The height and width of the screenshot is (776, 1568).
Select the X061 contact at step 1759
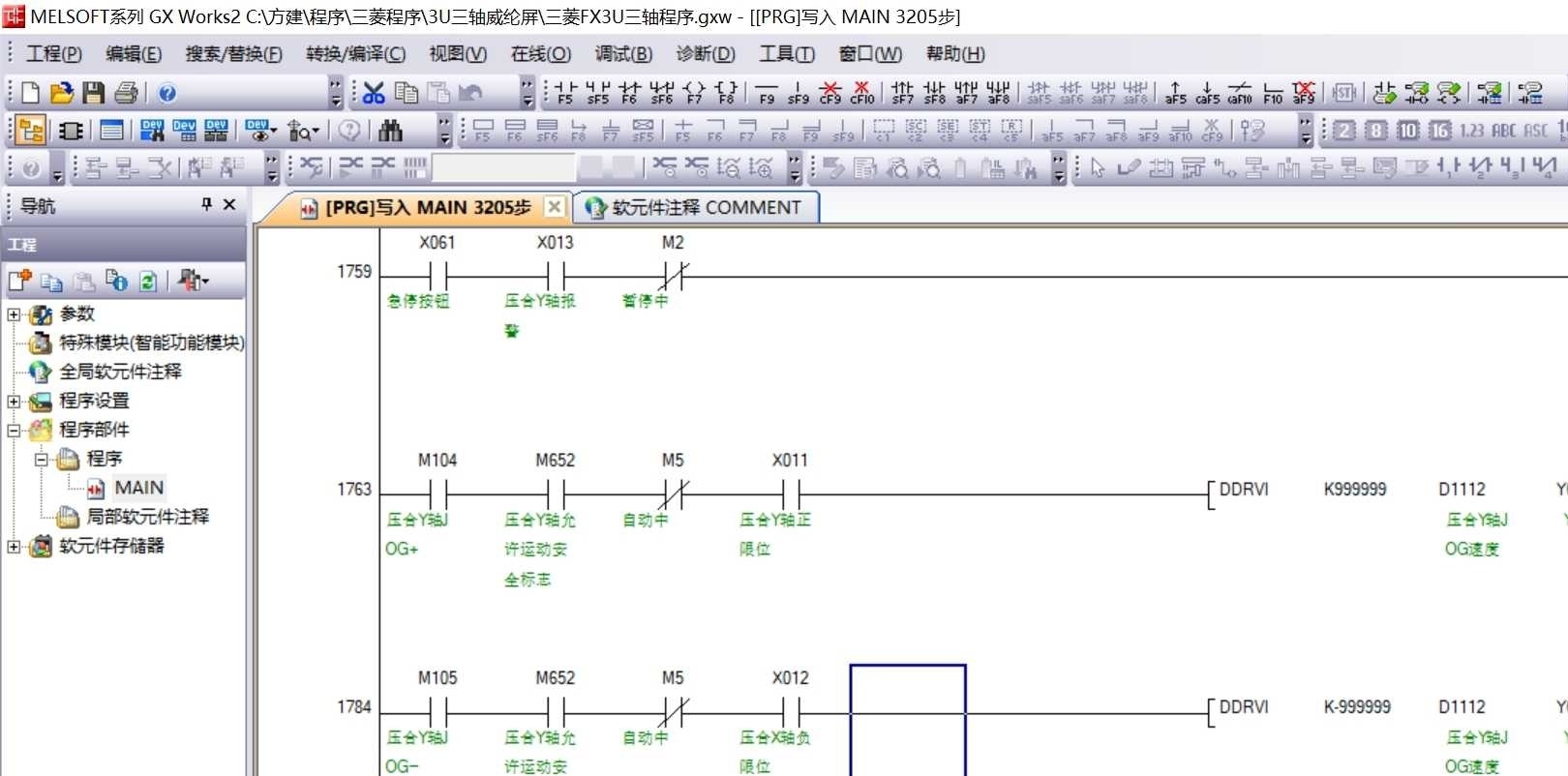tap(437, 276)
